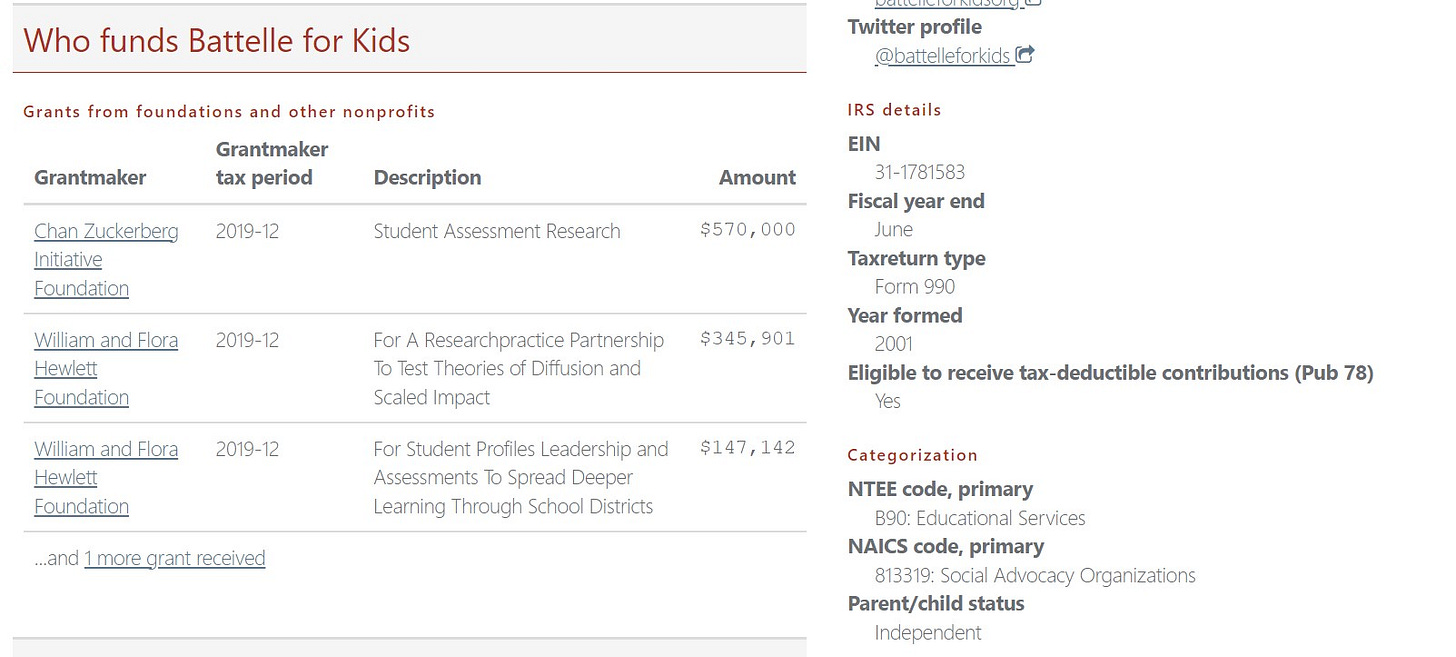Click the $147,142 grant amount
1456x657 pixels.
point(747,448)
